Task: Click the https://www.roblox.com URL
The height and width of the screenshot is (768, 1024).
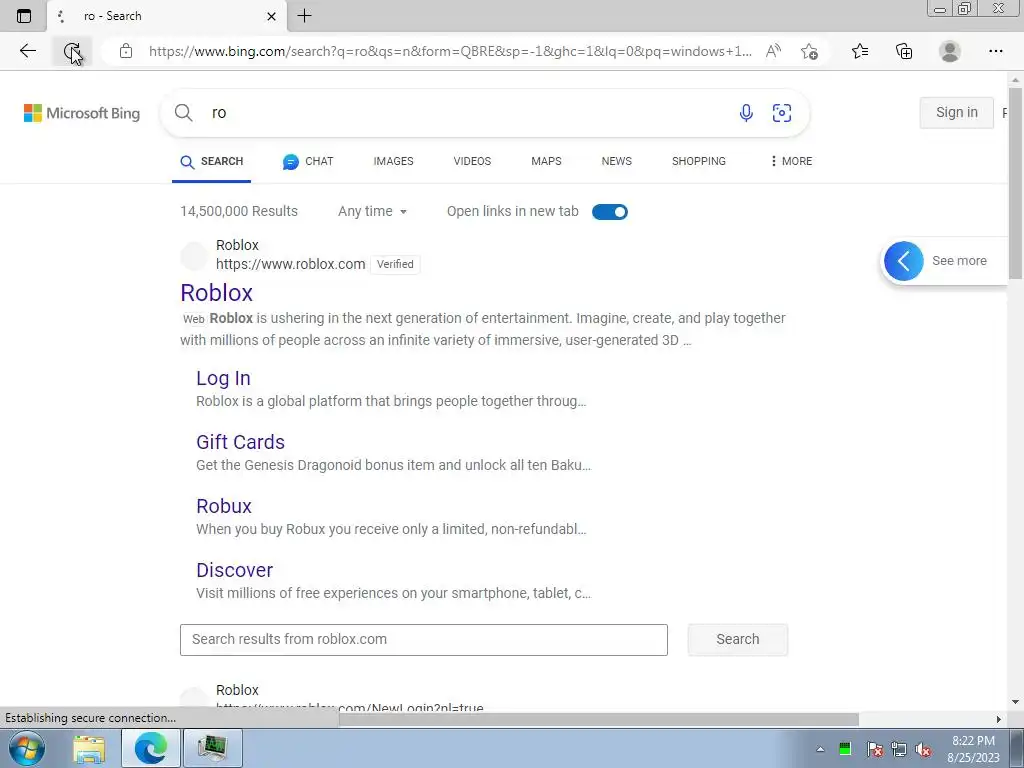Action: pos(291,264)
